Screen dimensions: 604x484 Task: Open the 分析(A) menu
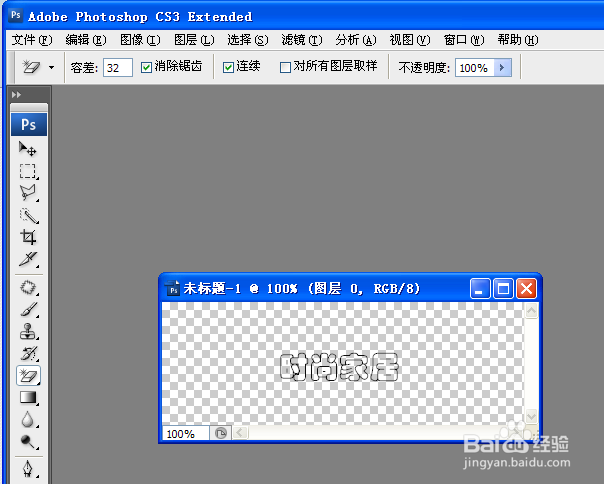[x=356, y=40]
